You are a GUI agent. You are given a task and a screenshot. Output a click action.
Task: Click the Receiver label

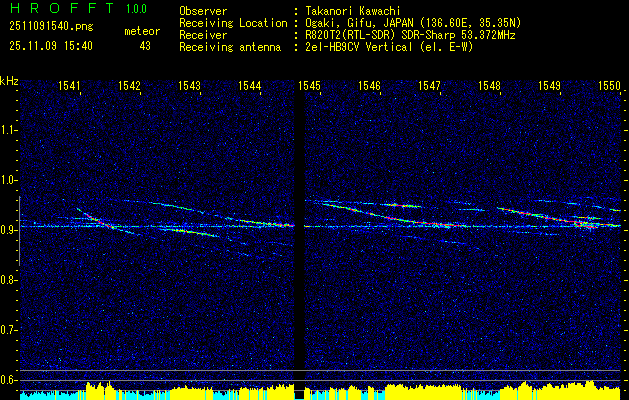tap(203, 35)
